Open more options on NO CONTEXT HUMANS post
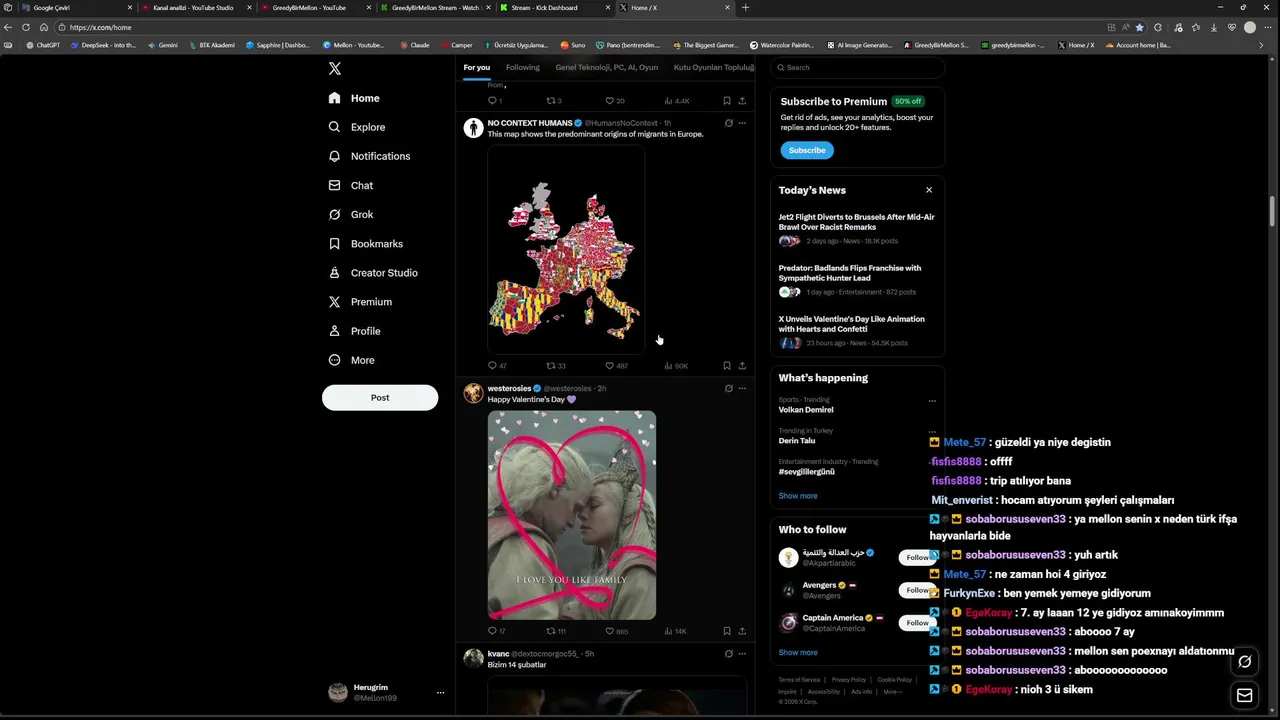The width and height of the screenshot is (1280, 720). (x=742, y=123)
